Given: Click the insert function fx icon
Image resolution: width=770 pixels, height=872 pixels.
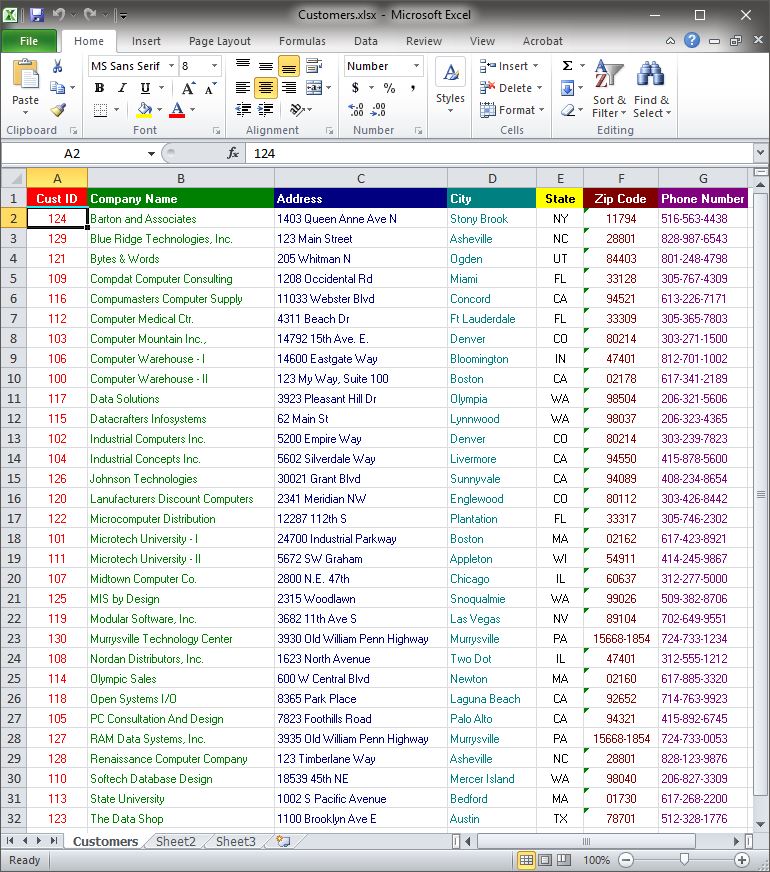Looking at the screenshot, I should pyautogui.click(x=233, y=153).
